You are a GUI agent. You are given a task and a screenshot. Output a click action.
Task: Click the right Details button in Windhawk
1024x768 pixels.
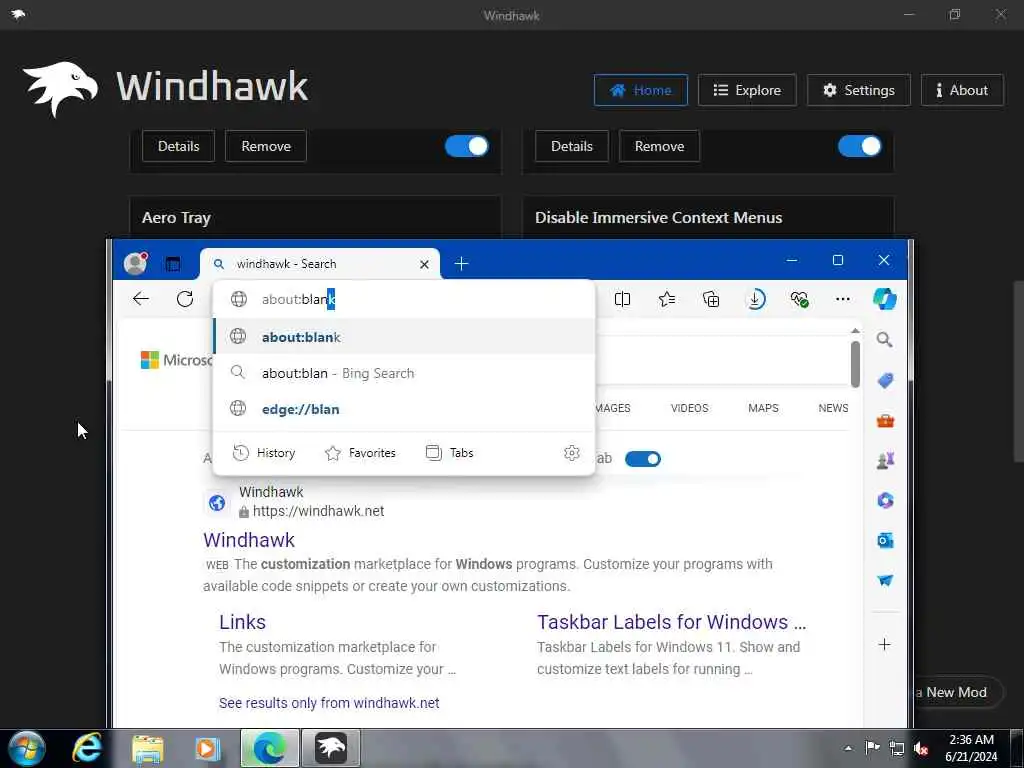click(x=571, y=146)
